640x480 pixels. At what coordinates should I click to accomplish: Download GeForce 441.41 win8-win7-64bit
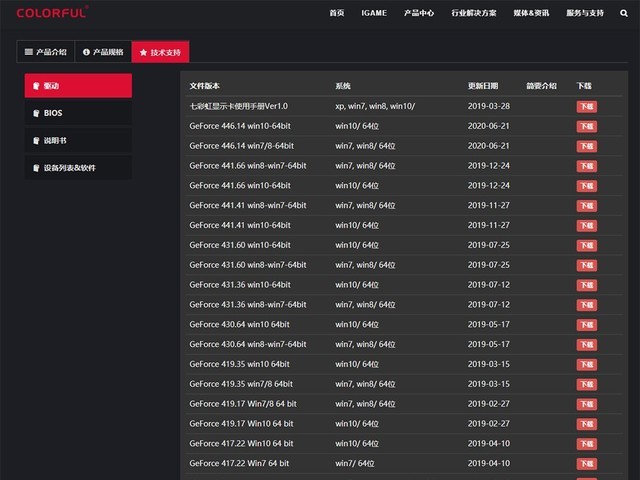(587, 206)
